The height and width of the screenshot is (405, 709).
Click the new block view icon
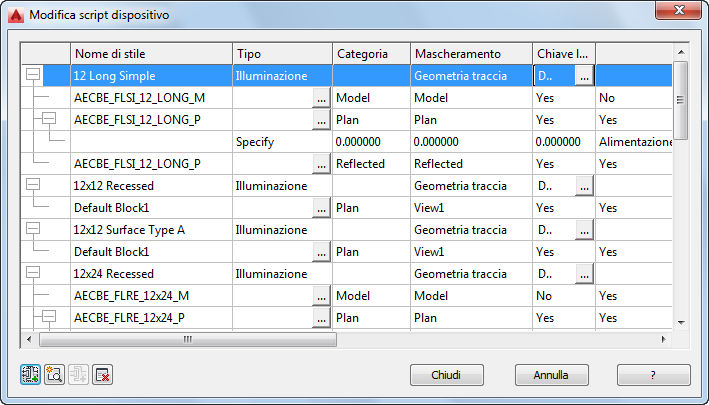(x=54, y=375)
